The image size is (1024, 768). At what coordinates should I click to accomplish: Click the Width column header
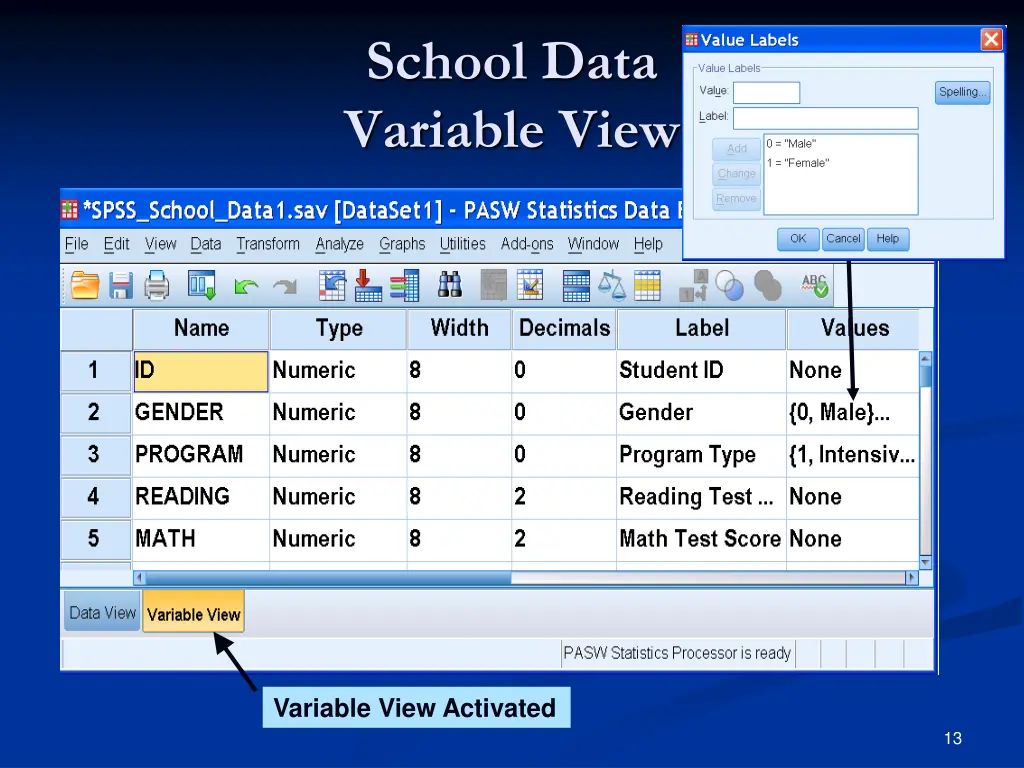[x=460, y=328]
